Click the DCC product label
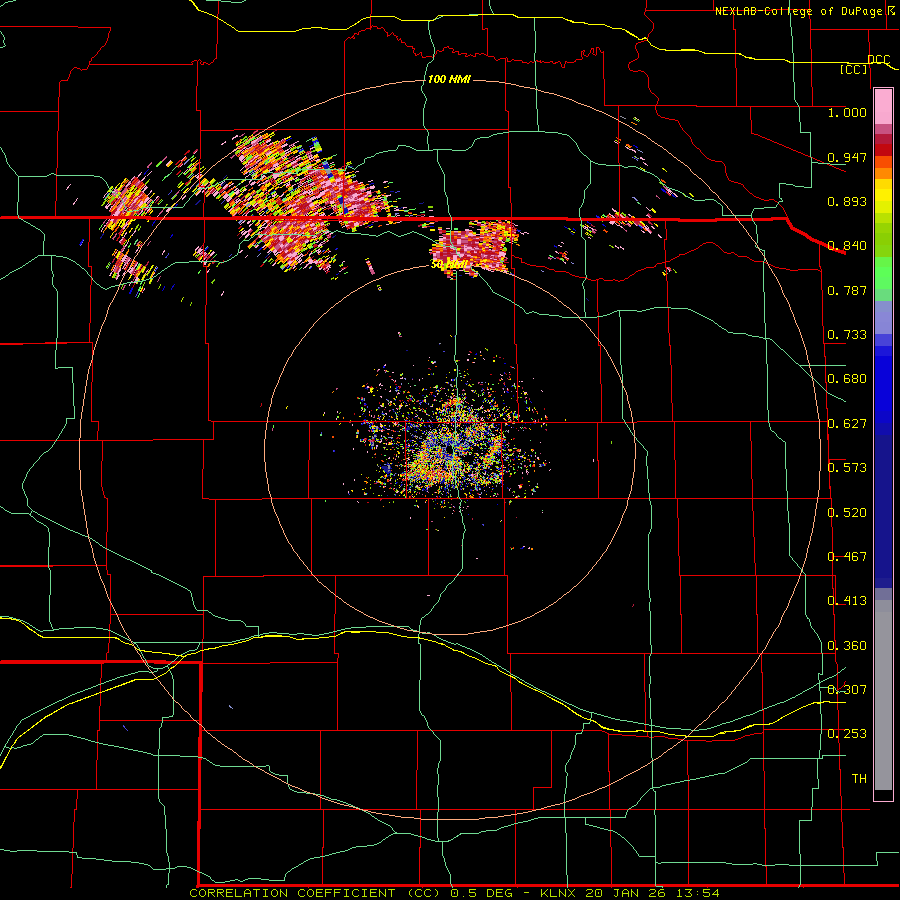This screenshot has width=900, height=900. [x=878, y=60]
